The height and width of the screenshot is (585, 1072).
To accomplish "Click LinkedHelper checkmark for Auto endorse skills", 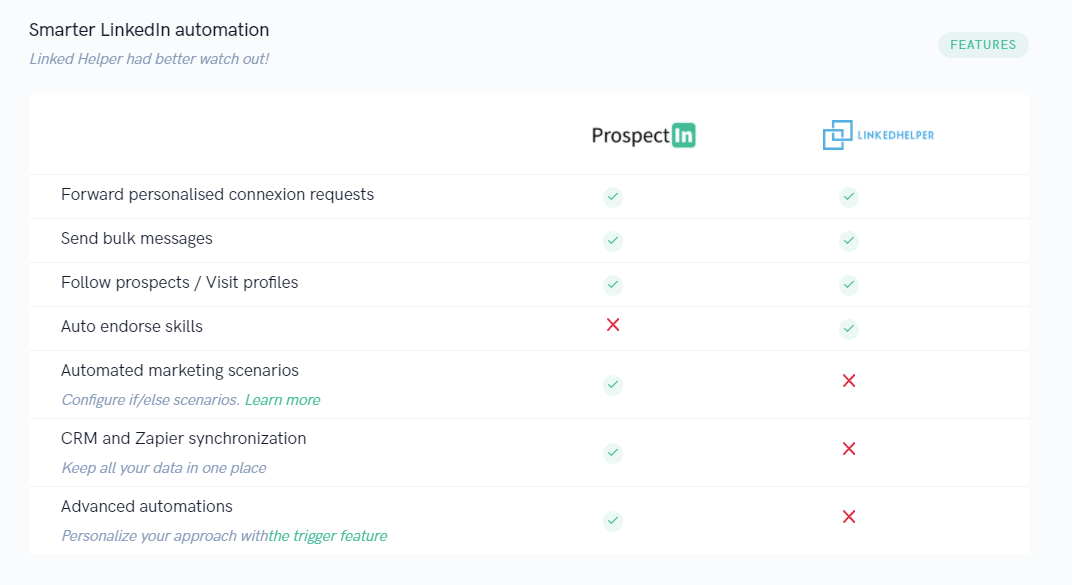I will [848, 329].
